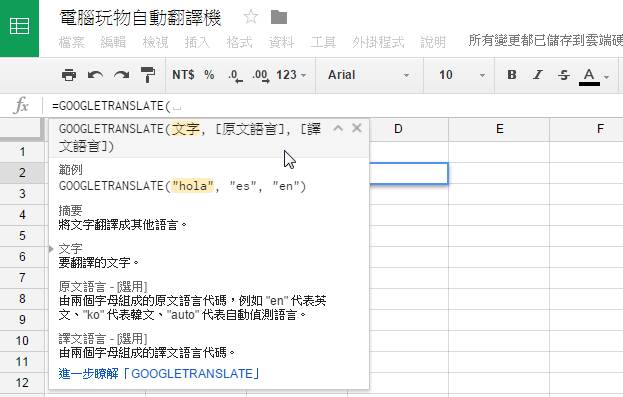Select row 8 header

pyautogui.click(x=22, y=298)
